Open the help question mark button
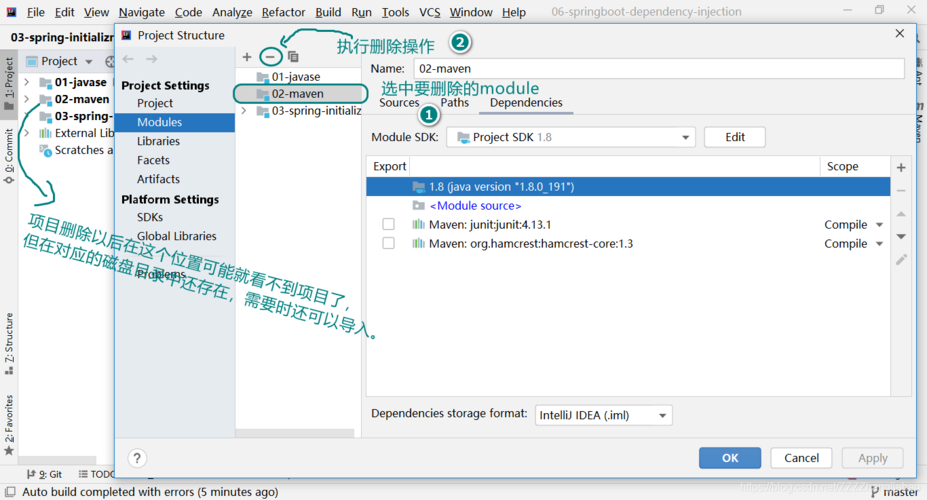Viewport: 927px width, 500px height. [137, 458]
